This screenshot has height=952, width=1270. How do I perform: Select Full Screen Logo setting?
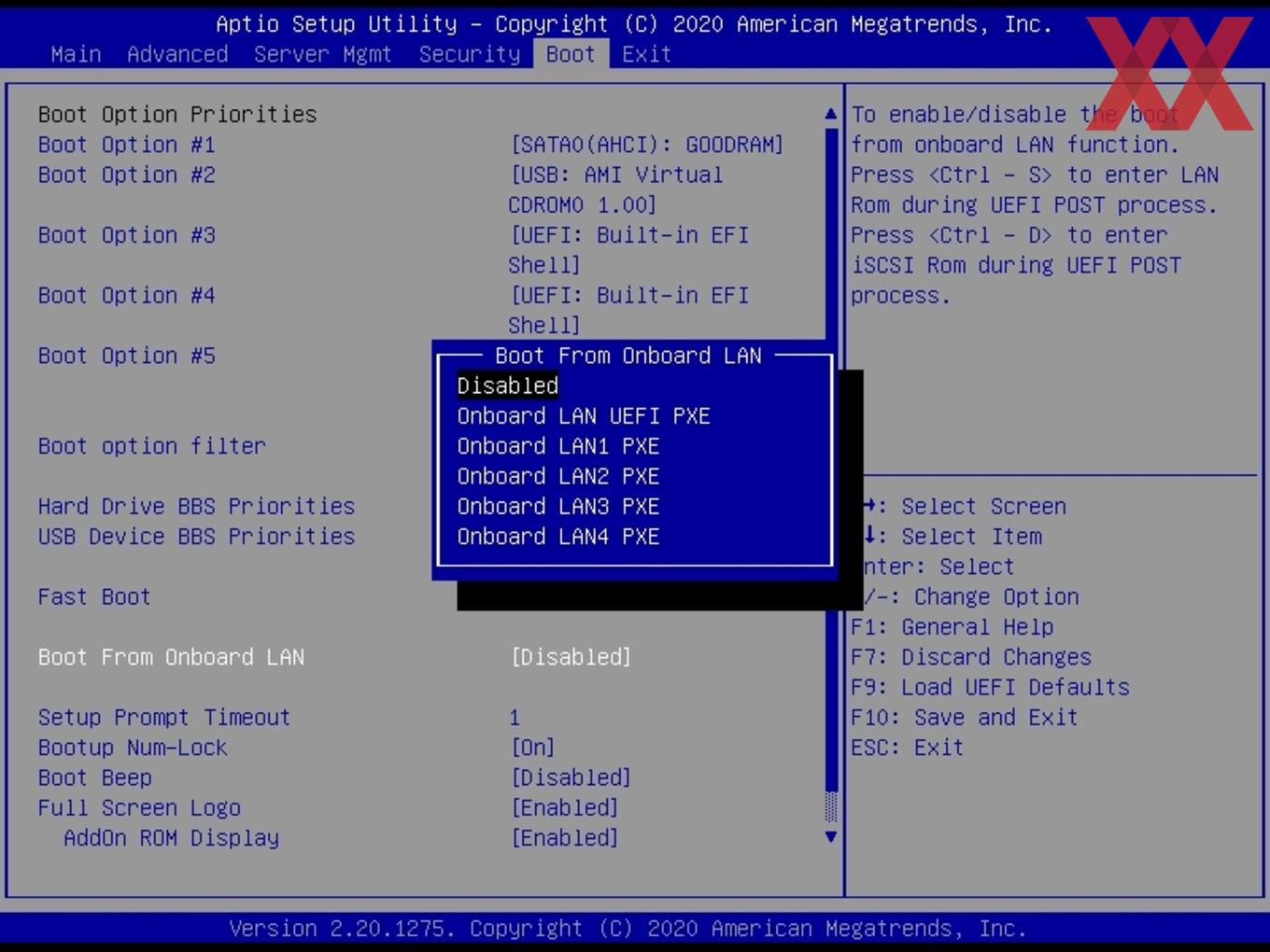click(139, 808)
